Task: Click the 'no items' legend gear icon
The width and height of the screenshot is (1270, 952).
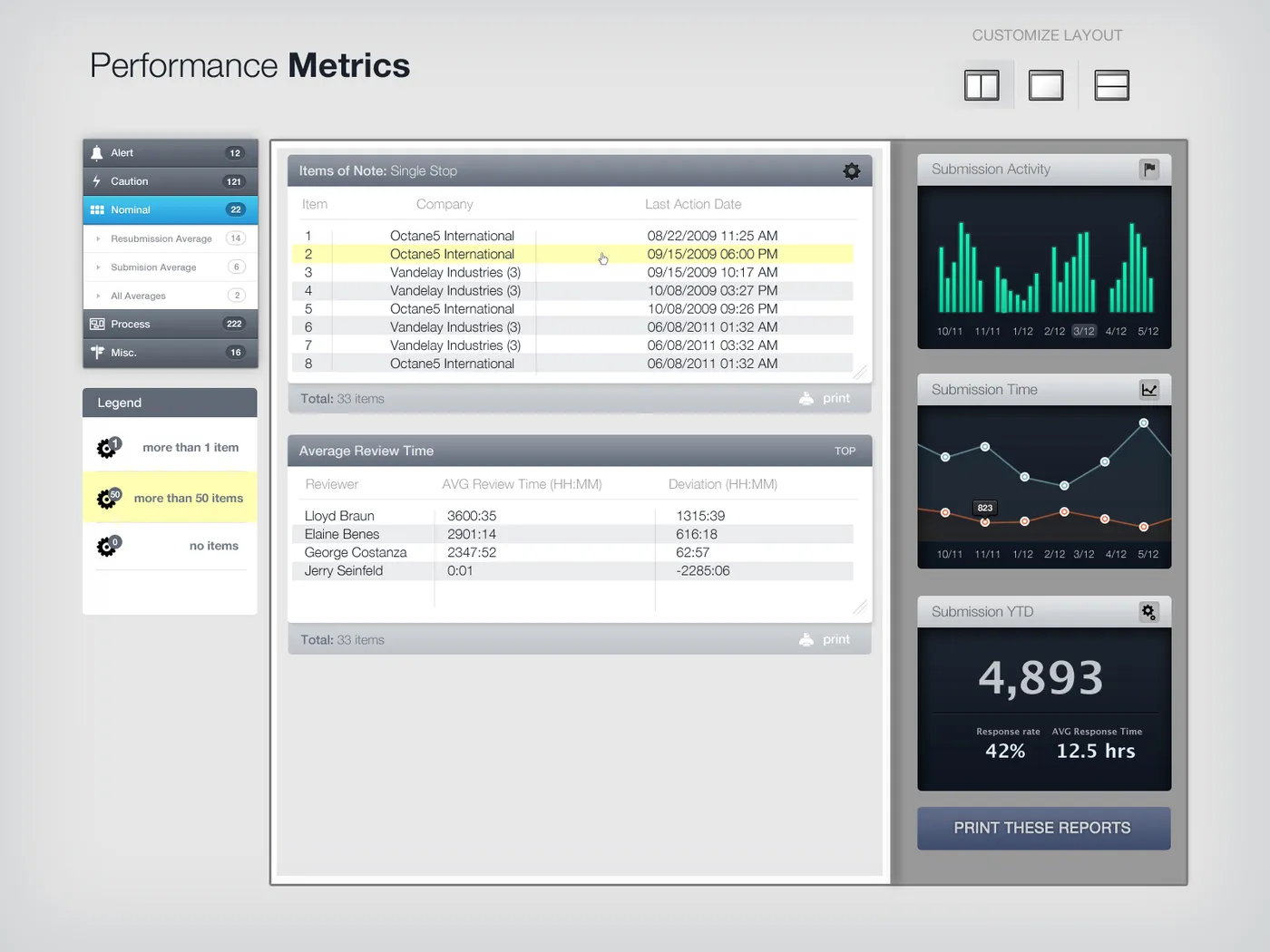Action: (x=108, y=546)
